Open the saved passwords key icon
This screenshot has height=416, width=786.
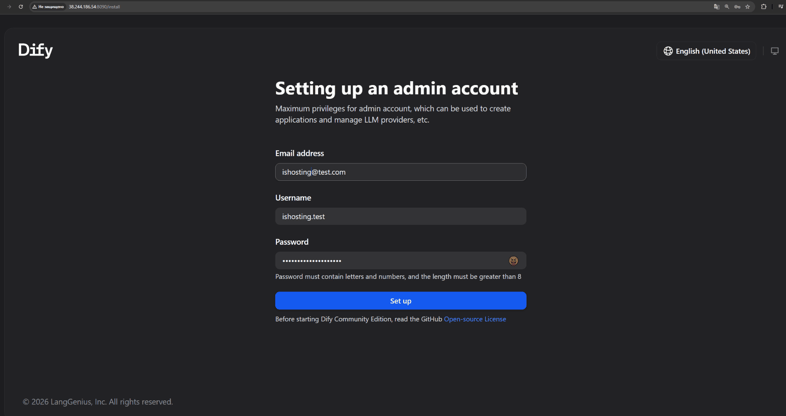pos(737,7)
